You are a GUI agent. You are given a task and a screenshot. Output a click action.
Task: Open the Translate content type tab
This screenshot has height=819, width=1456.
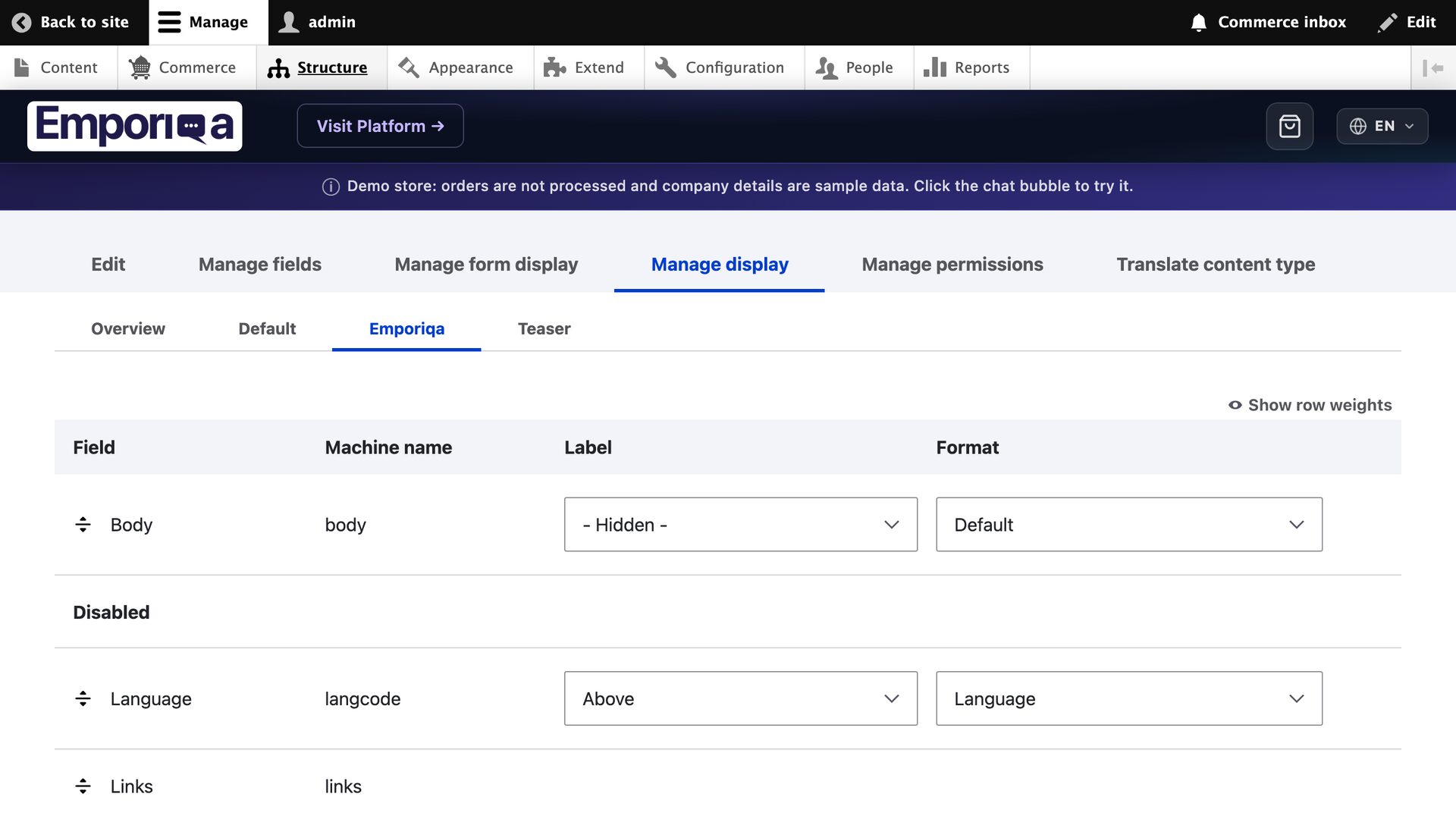tap(1216, 264)
